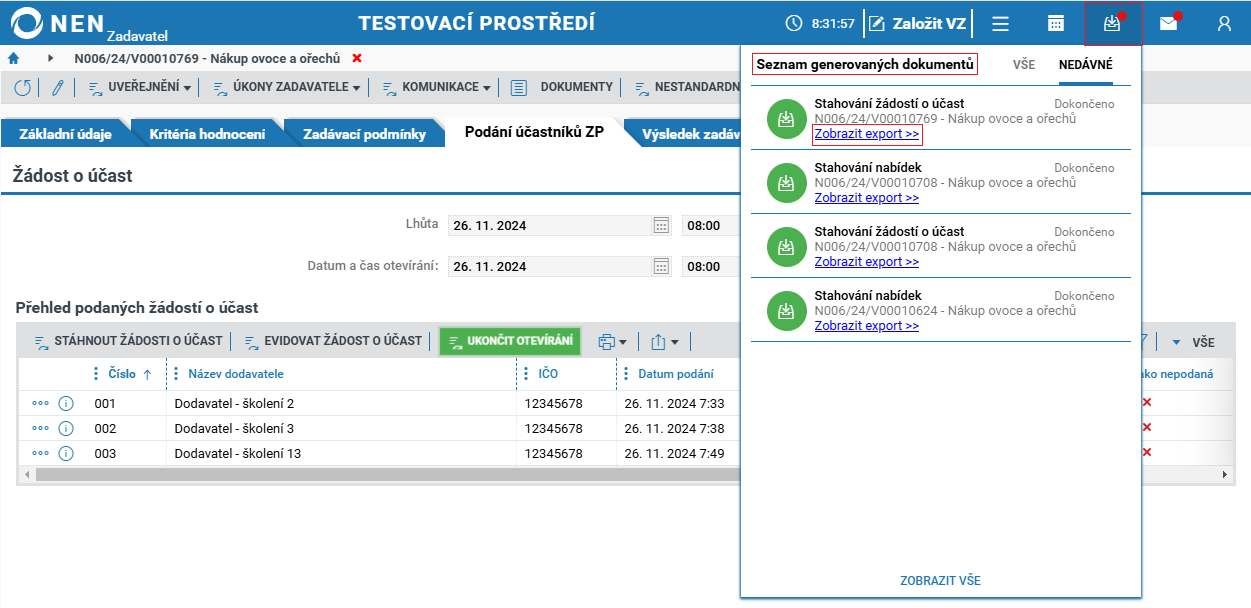Image resolution: width=1251 pixels, height=608 pixels.
Task: Open the Číslo column options dots
Action: click(96, 374)
